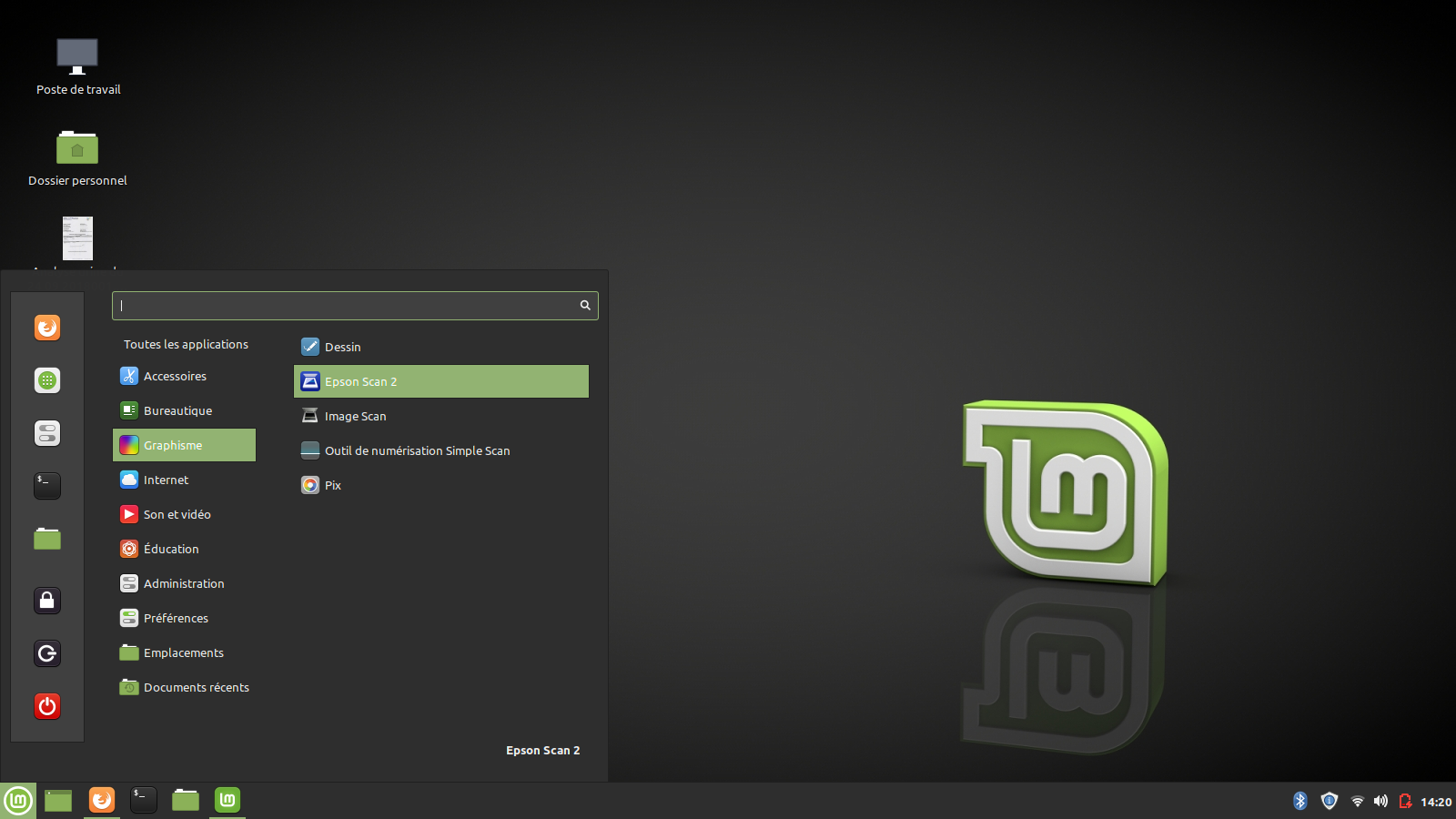
Task: Switch to Firefox in the taskbar
Action: click(x=102, y=800)
